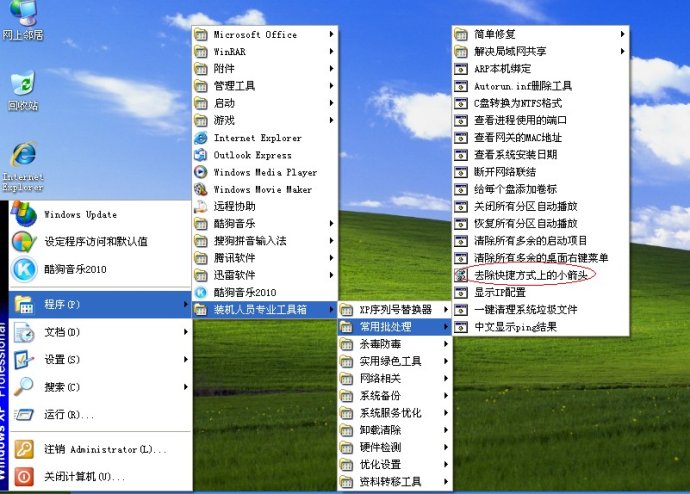690x494 pixels.
Task: Open the 程序(P) programs menu
Action: (x=100, y=304)
